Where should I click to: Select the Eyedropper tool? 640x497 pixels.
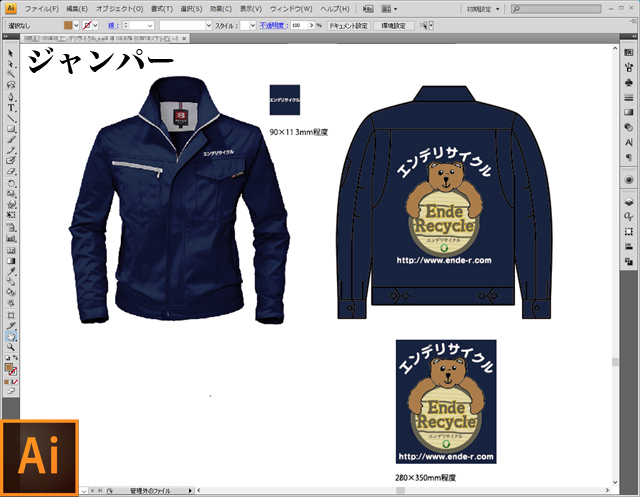pyautogui.click(x=11, y=271)
